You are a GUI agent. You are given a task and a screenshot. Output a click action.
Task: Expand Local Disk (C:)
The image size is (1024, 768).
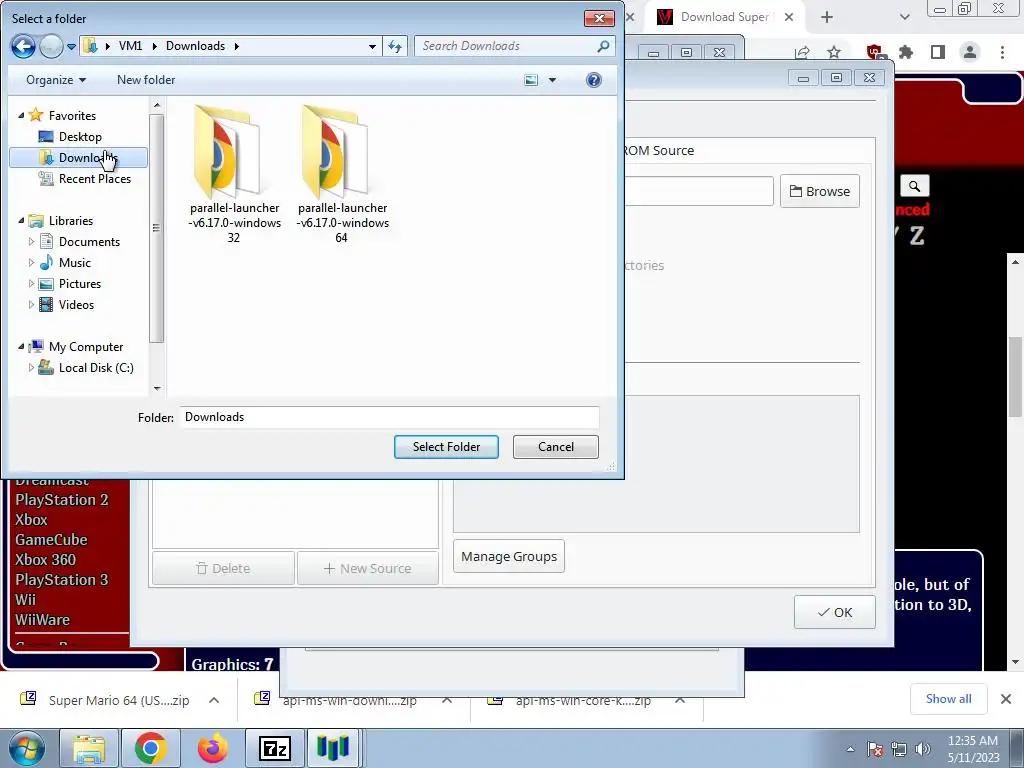(x=31, y=368)
